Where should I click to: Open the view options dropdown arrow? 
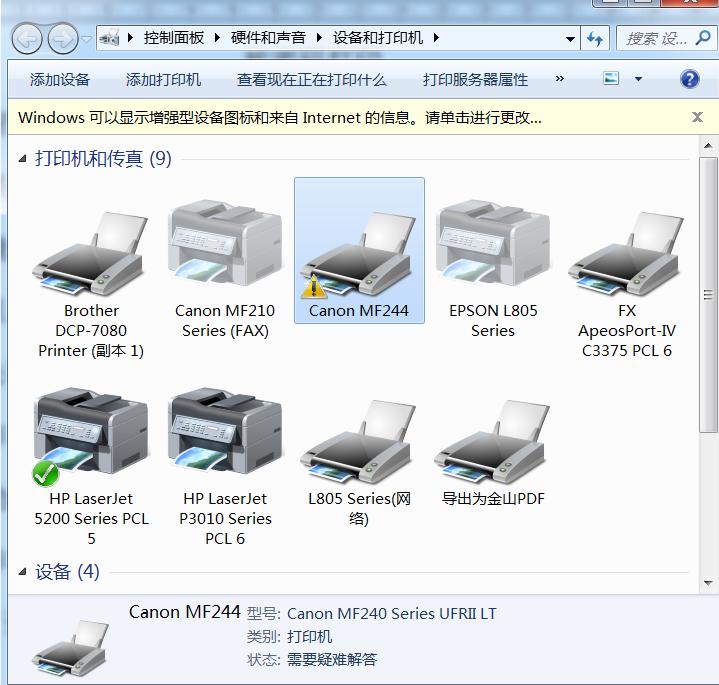click(638, 79)
